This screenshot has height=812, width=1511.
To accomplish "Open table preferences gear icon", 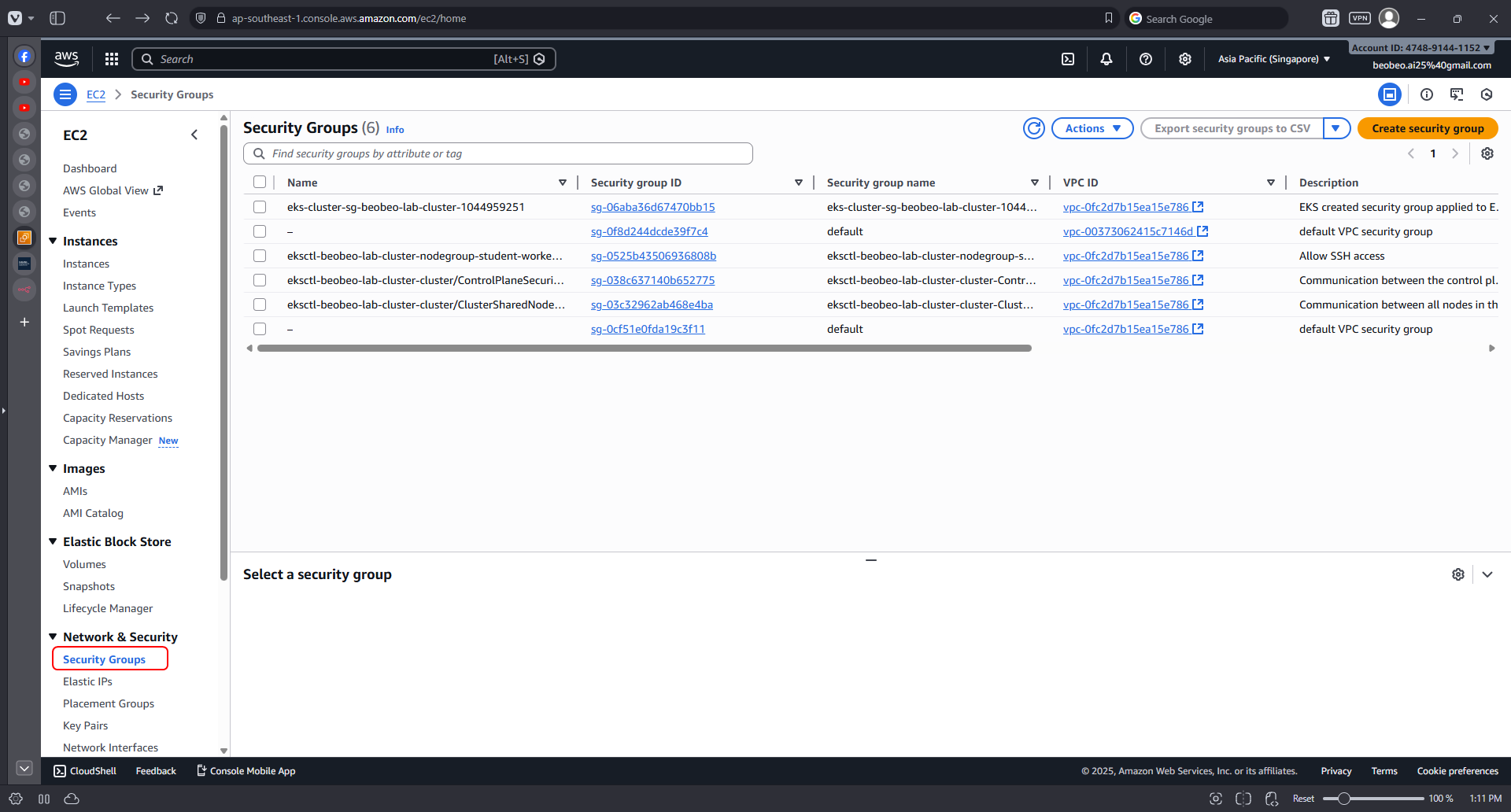I will [x=1487, y=153].
